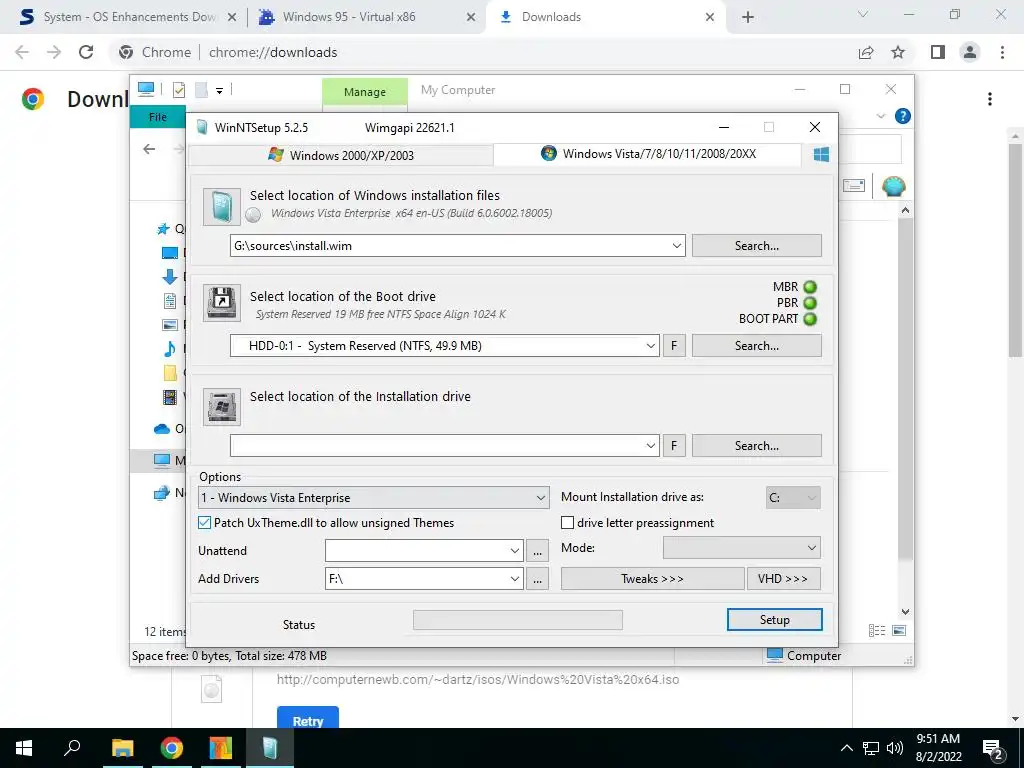Screen dimensions: 1024x768
Task: Click Search for Boot drive
Action: click(756, 345)
